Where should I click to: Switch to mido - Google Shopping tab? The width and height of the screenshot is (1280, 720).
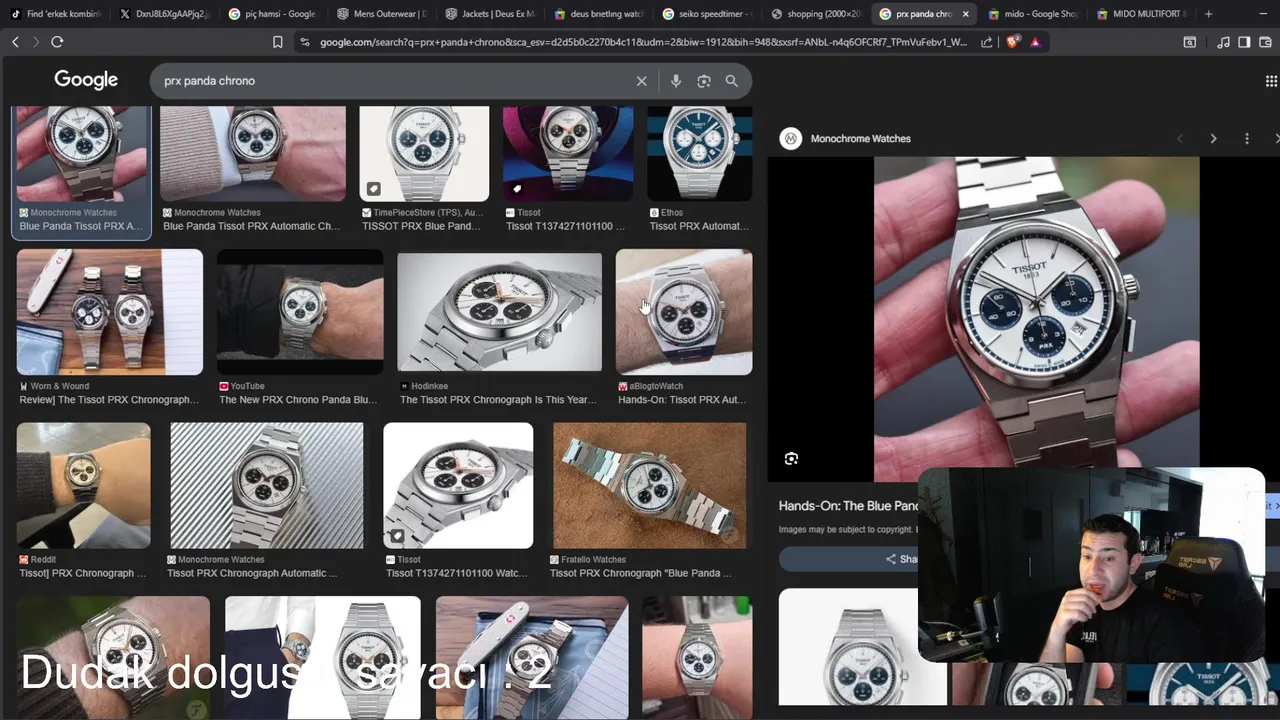(1033, 14)
